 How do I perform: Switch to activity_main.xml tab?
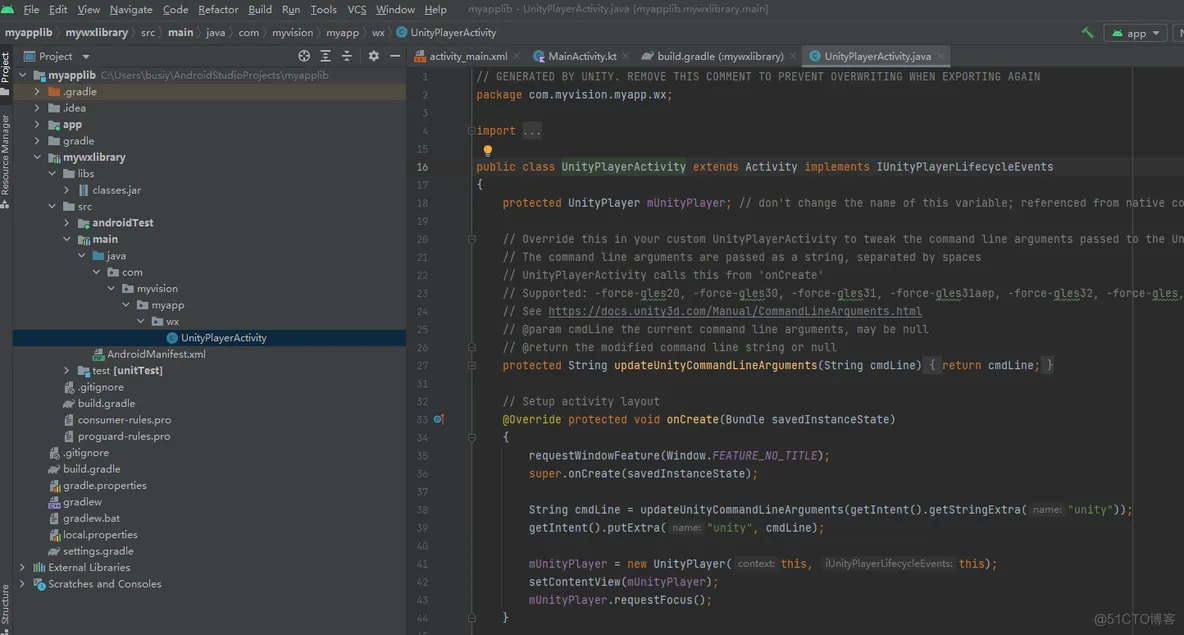pyautogui.click(x=467, y=56)
